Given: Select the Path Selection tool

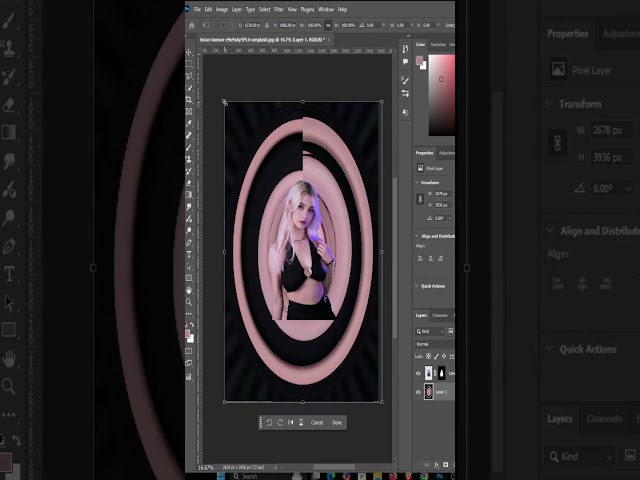Looking at the screenshot, I should tap(189, 267).
